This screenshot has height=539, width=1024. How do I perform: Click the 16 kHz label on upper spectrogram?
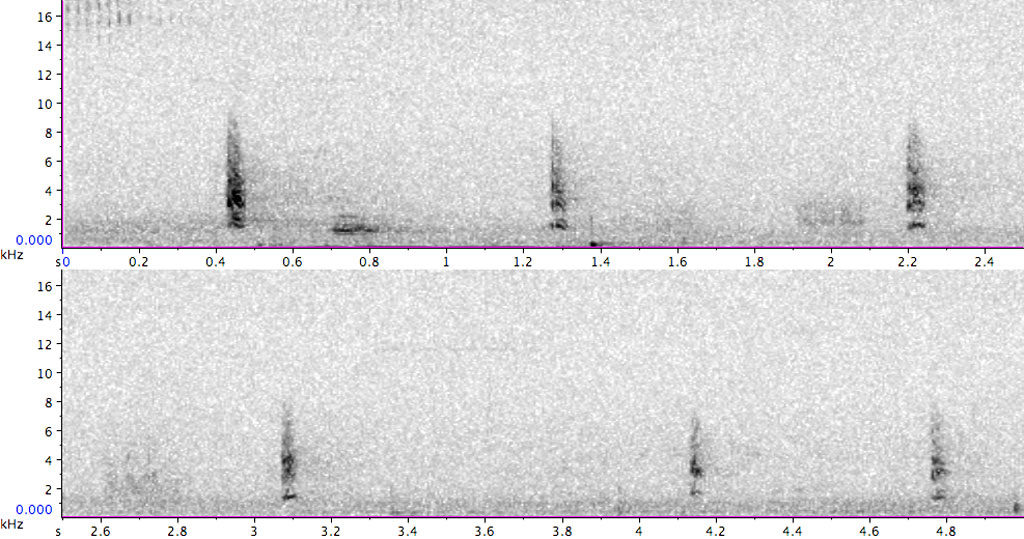tap(45, 17)
